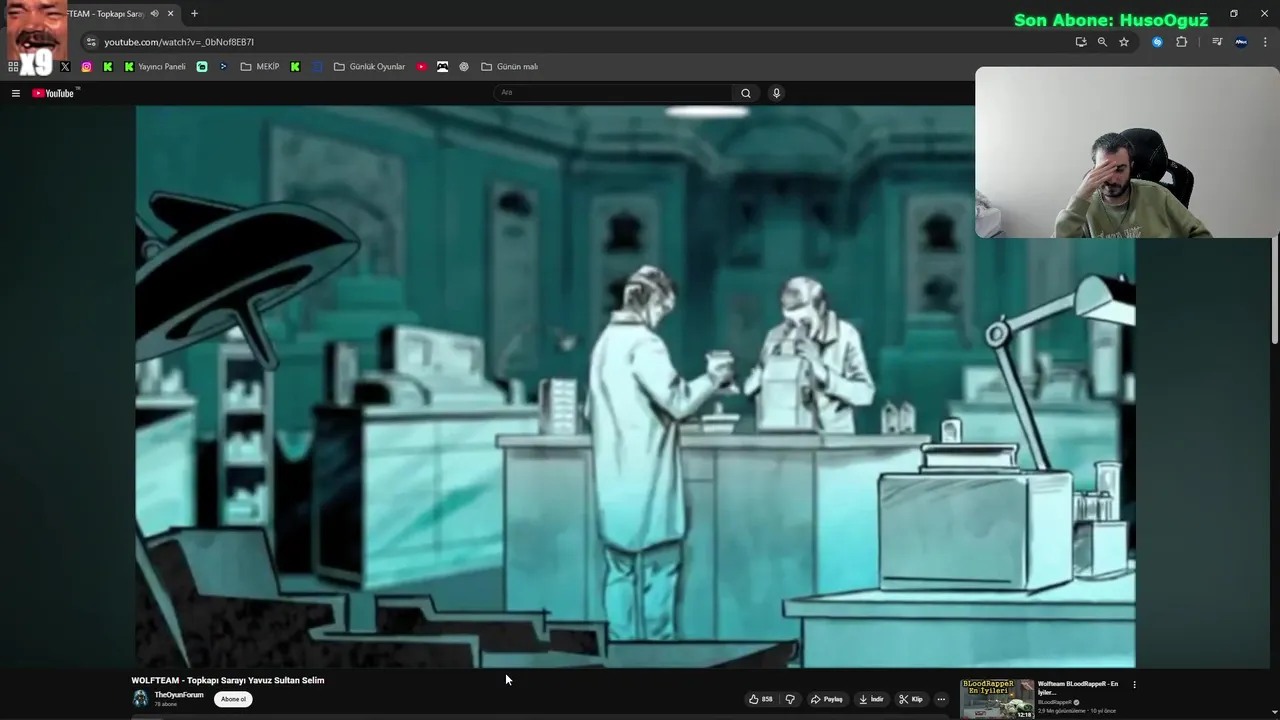Click the address bar URL
1280x720 pixels.
click(179, 42)
